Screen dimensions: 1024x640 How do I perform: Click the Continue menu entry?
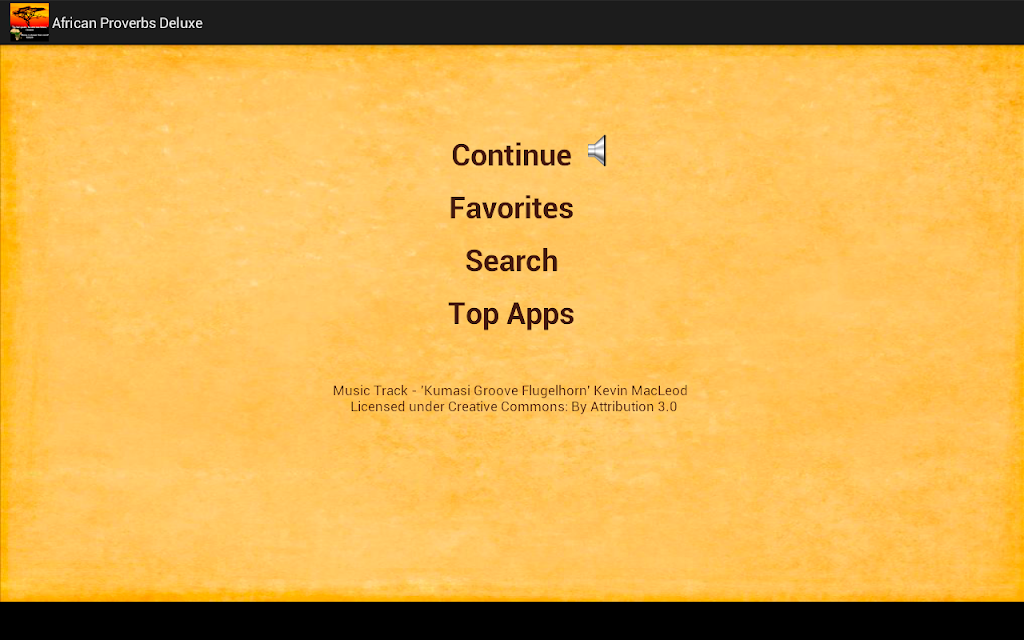click(x=511, y=155)
